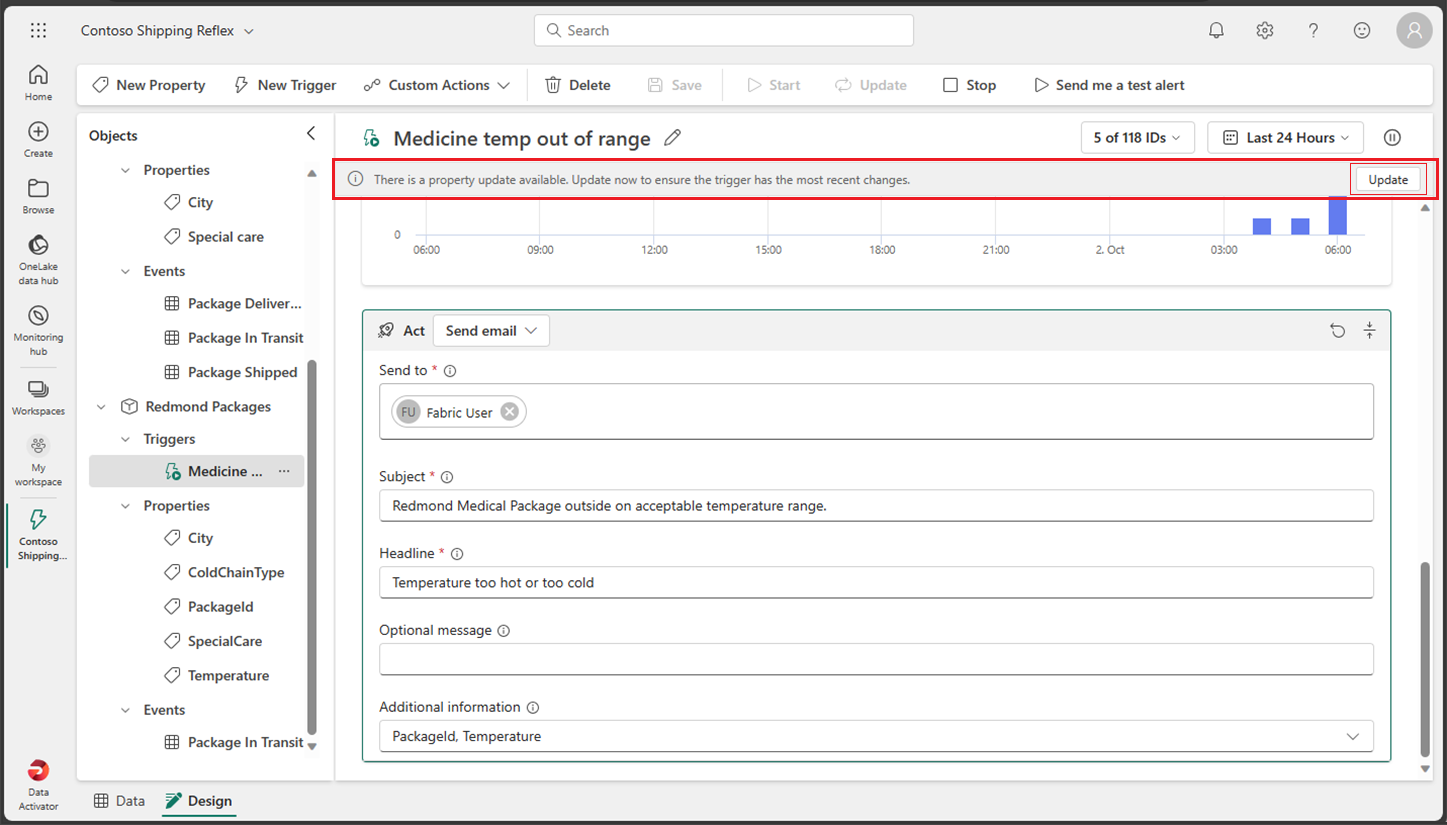This screenshot has width=1447, height=825.
Task: Collapse the Redmond Packages object
Action: 101,407
